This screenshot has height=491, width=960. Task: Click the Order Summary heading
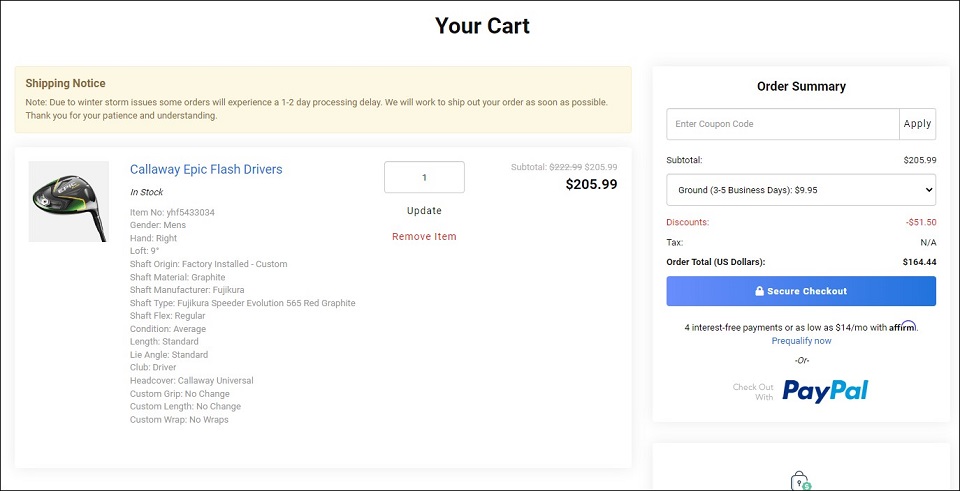click(x=801, y=86)
